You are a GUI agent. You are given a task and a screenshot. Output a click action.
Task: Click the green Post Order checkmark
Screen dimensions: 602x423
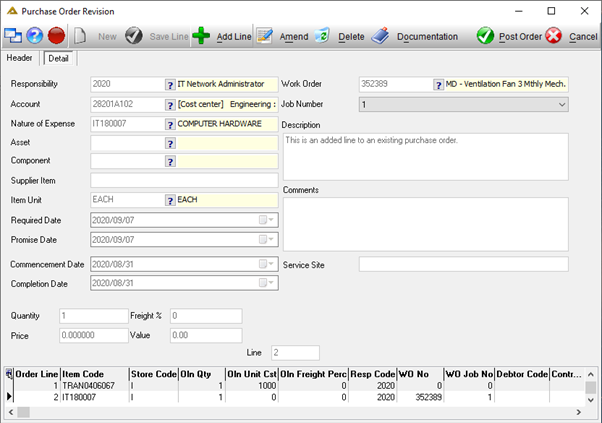(x=485, y=36)
